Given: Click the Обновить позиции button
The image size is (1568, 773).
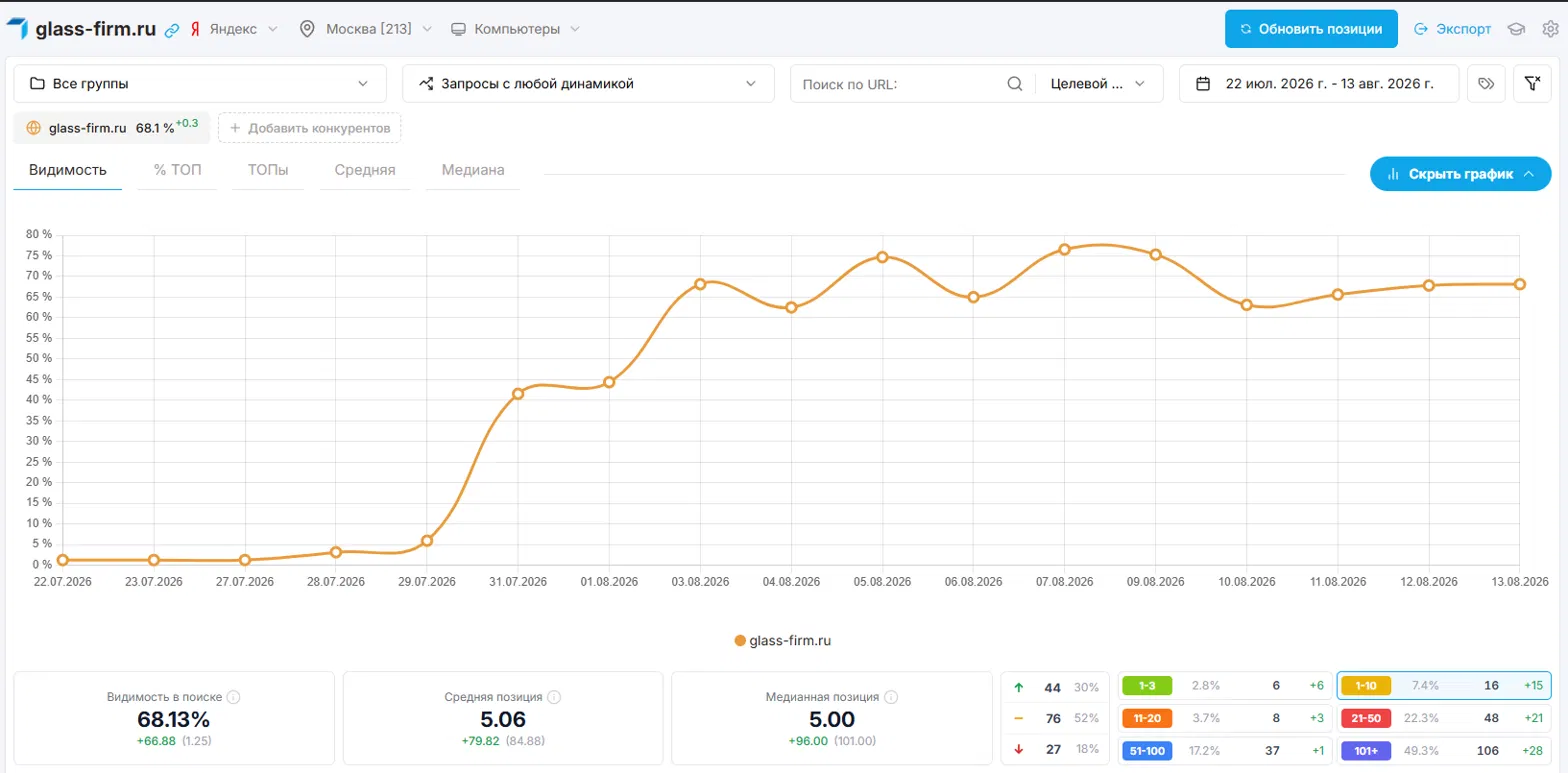Looking at the screenshot, I should coord(1311,29).
